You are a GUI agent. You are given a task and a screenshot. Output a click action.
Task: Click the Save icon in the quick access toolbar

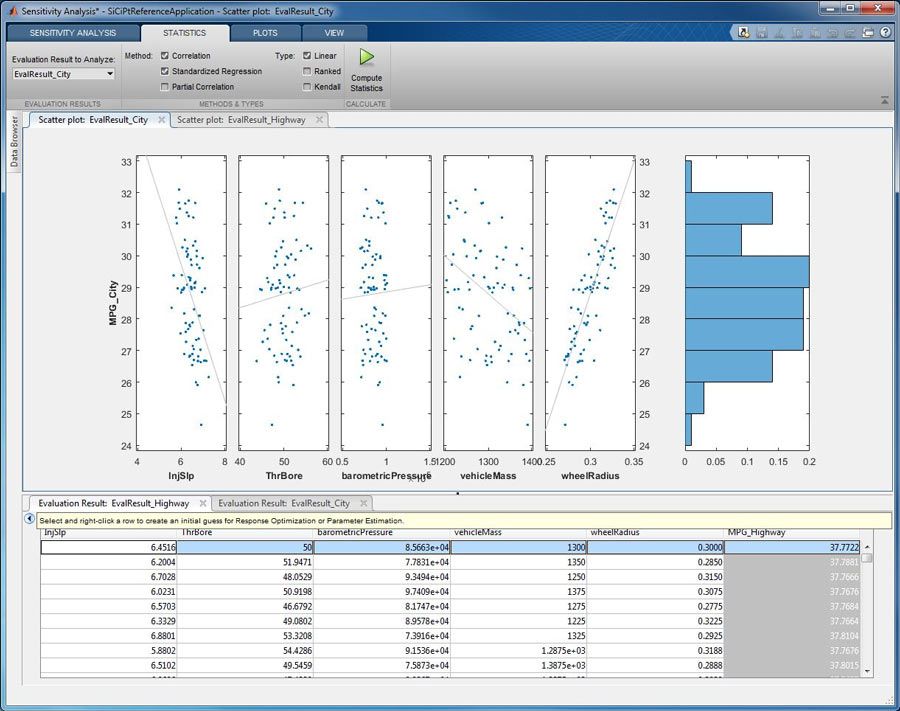(763, 32)
